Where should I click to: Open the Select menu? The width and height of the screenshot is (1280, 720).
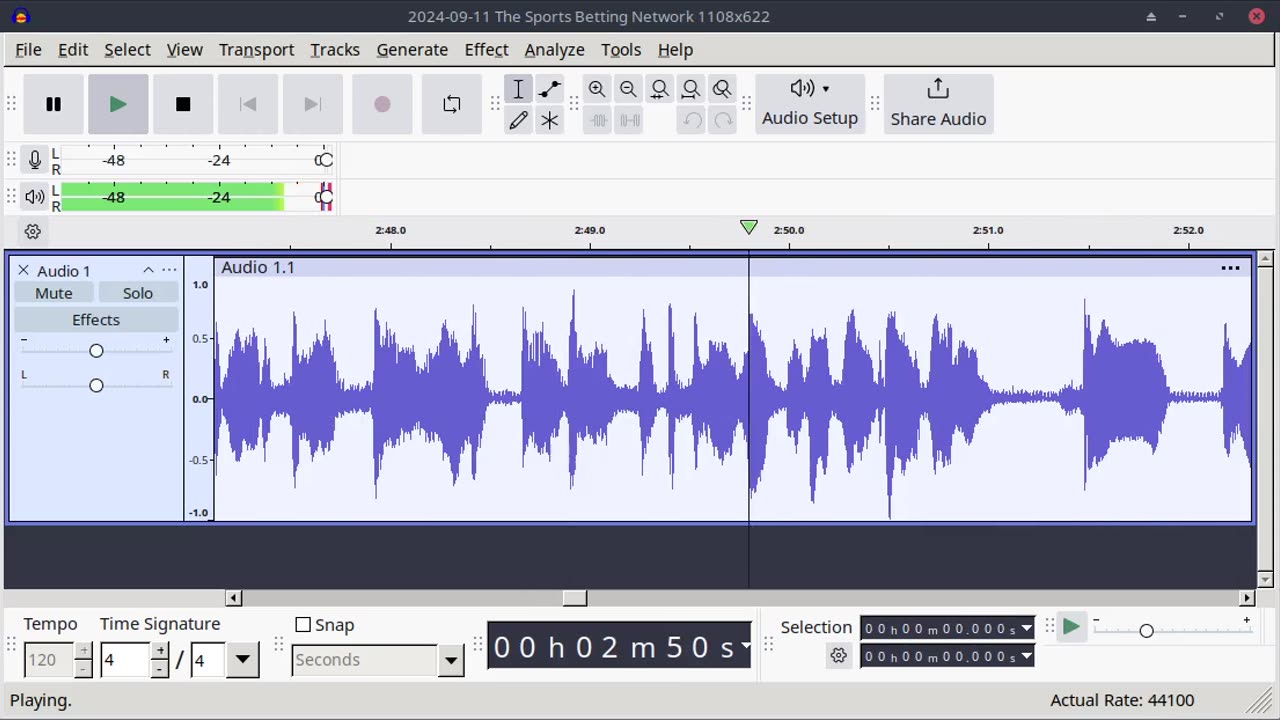(127, 49)
